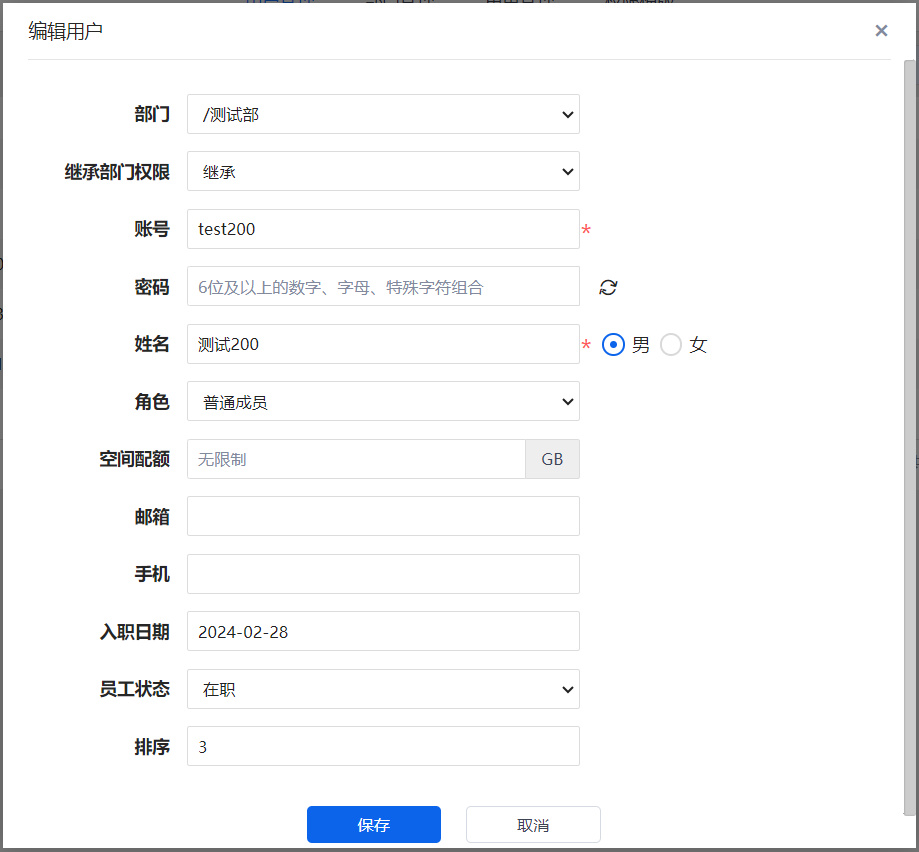
Task: Click the 员工状态 label
Action: [135, 689]
